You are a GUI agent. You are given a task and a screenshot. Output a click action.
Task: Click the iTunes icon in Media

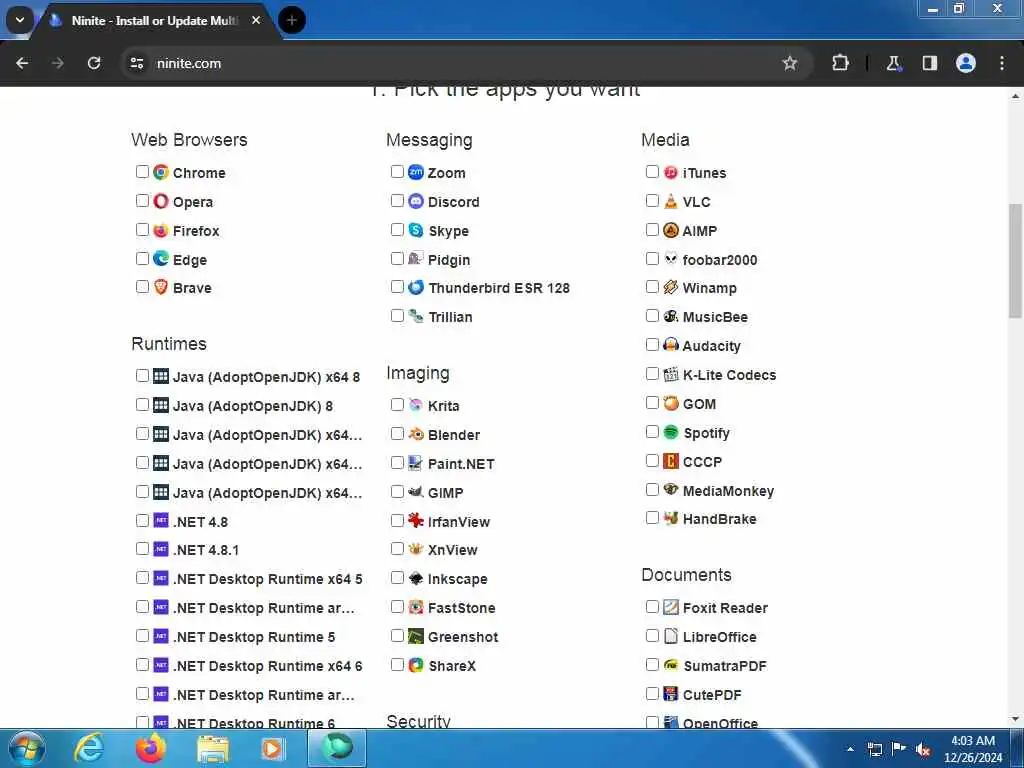671,172
